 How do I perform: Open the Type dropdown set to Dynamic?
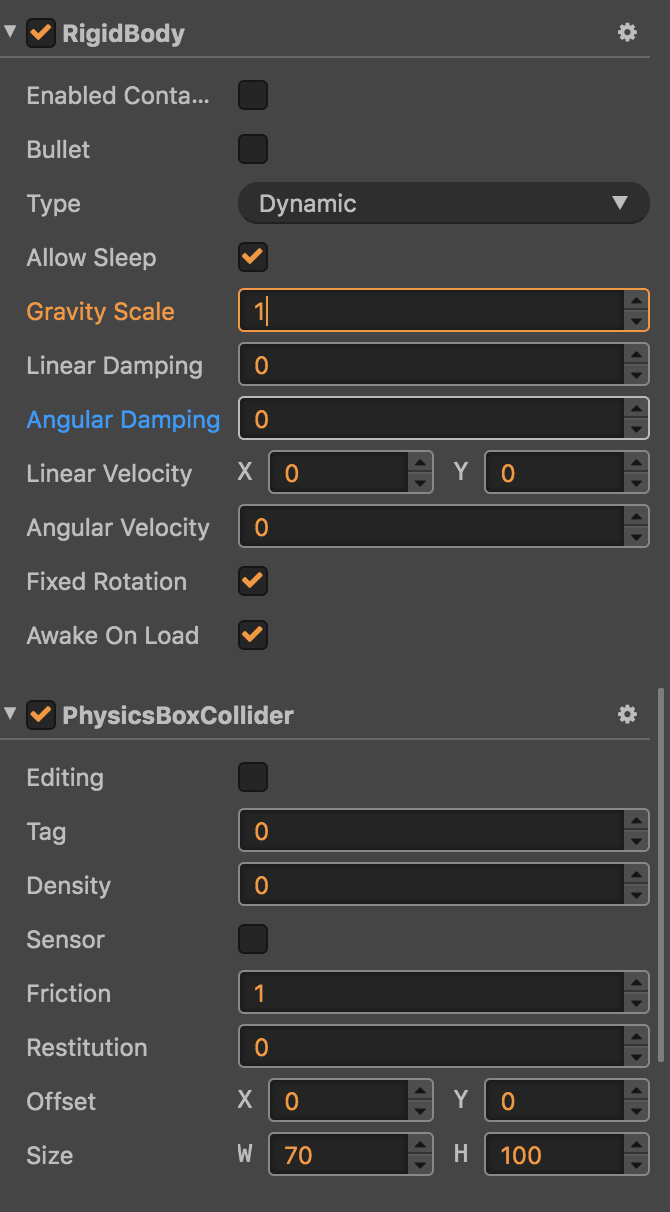point(443,204)
